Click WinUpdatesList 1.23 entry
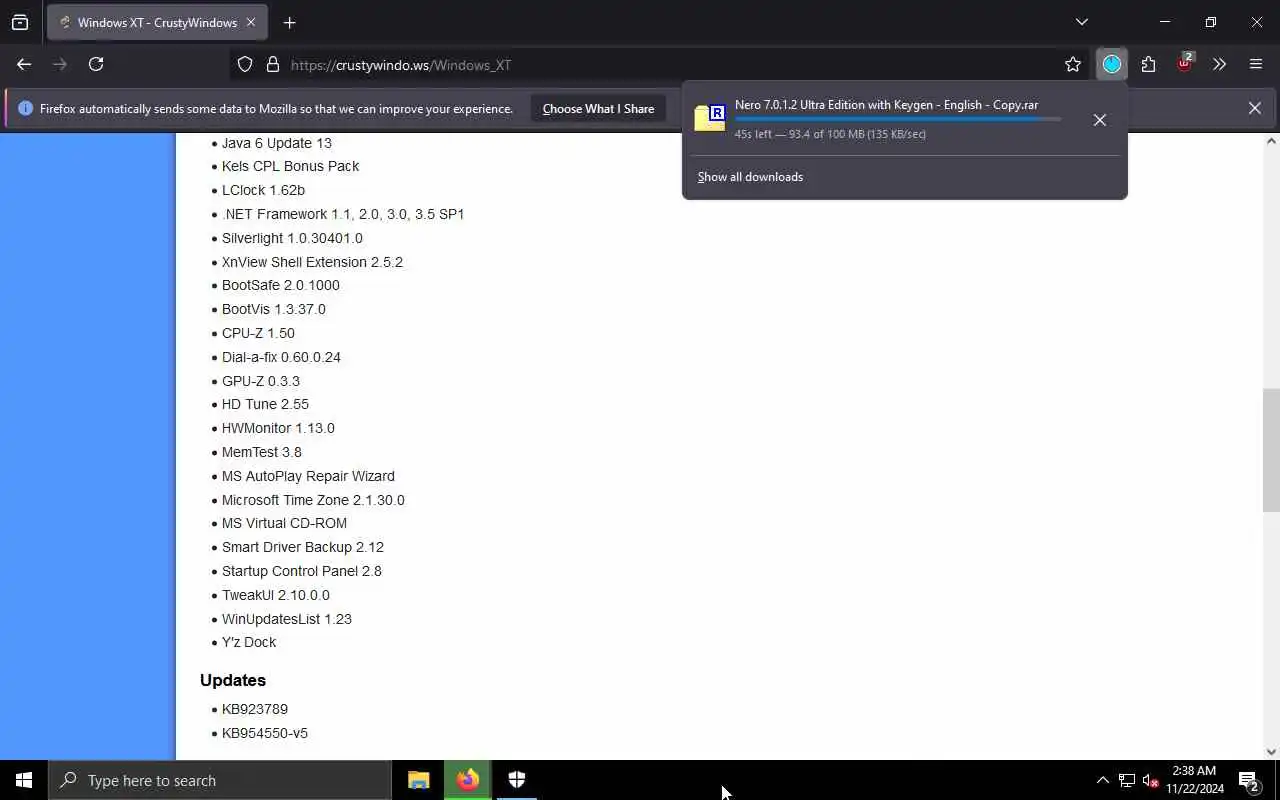1280x800 pixels. 286,619
